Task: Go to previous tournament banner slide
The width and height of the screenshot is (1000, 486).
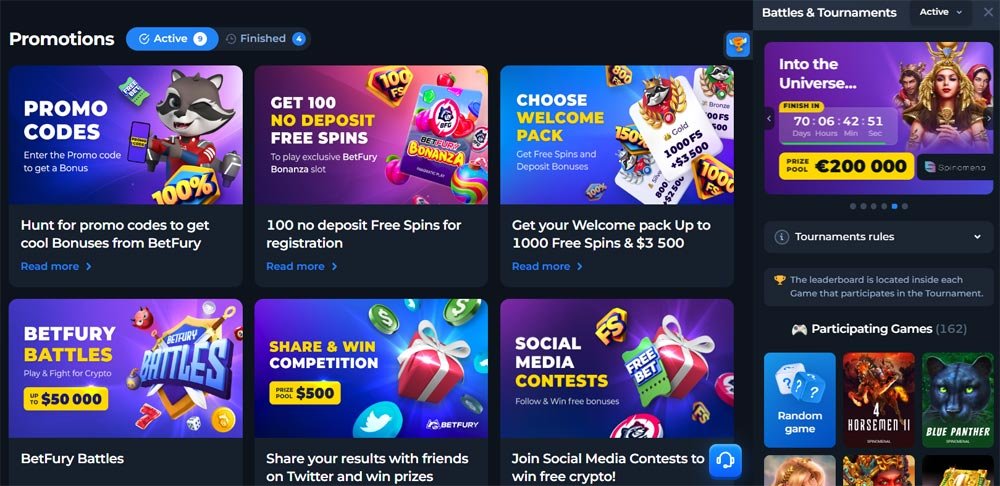Action: 768,118
